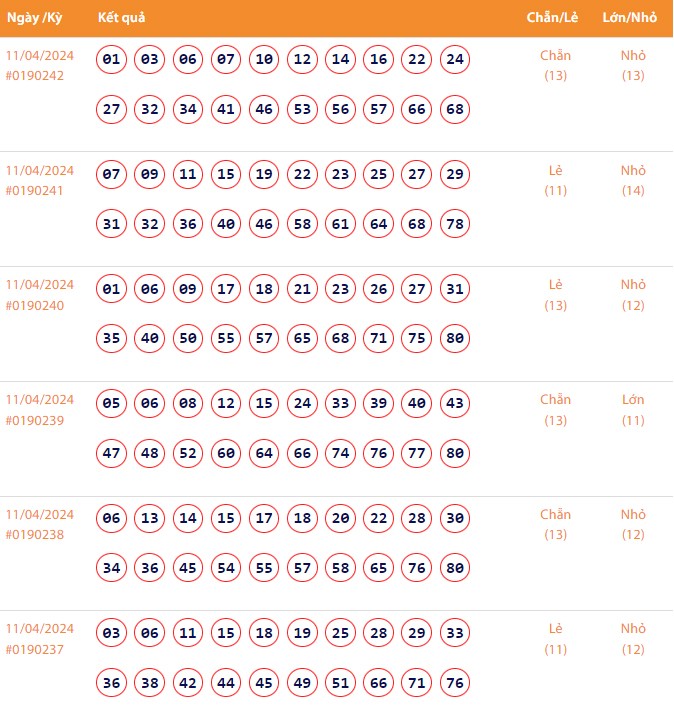Click the "Ngày /Kỳ" column header
Screen dimensions: 674x713
pos(35,19)
